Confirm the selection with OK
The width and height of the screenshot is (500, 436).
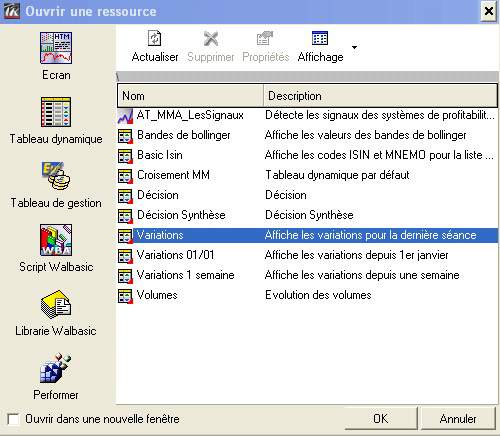pos(381,418)
